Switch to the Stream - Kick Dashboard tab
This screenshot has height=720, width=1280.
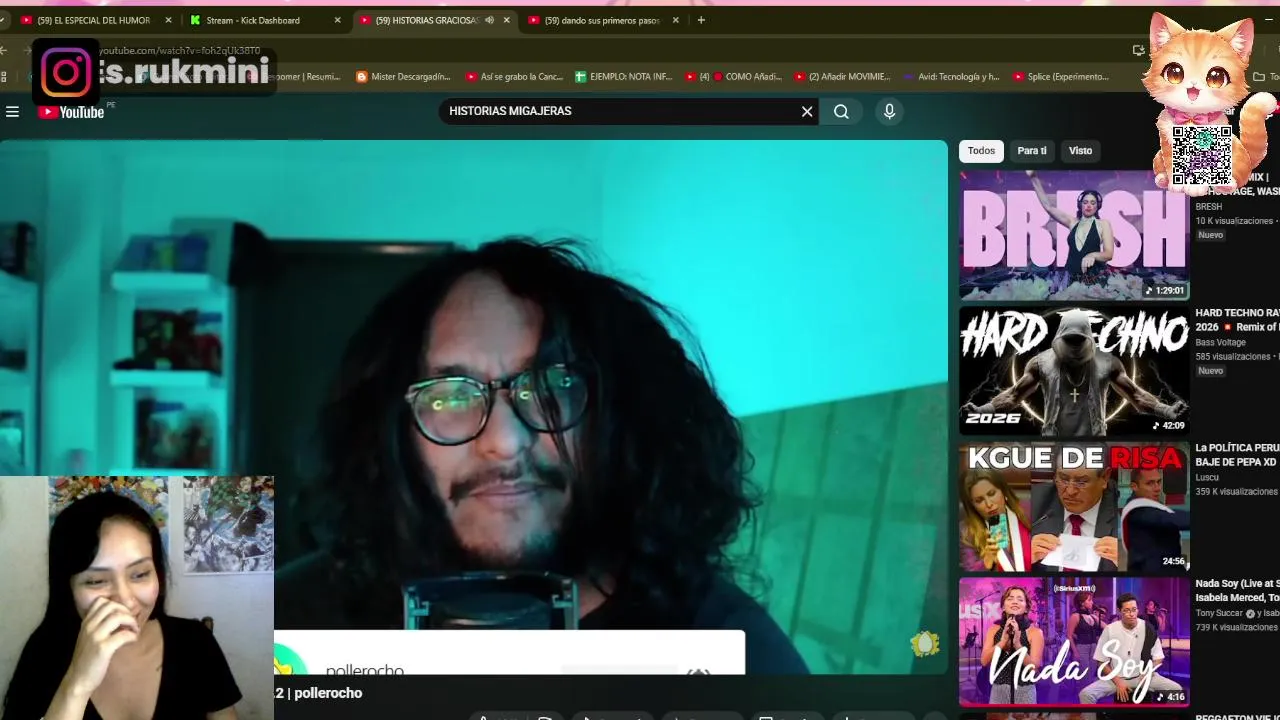254,20
